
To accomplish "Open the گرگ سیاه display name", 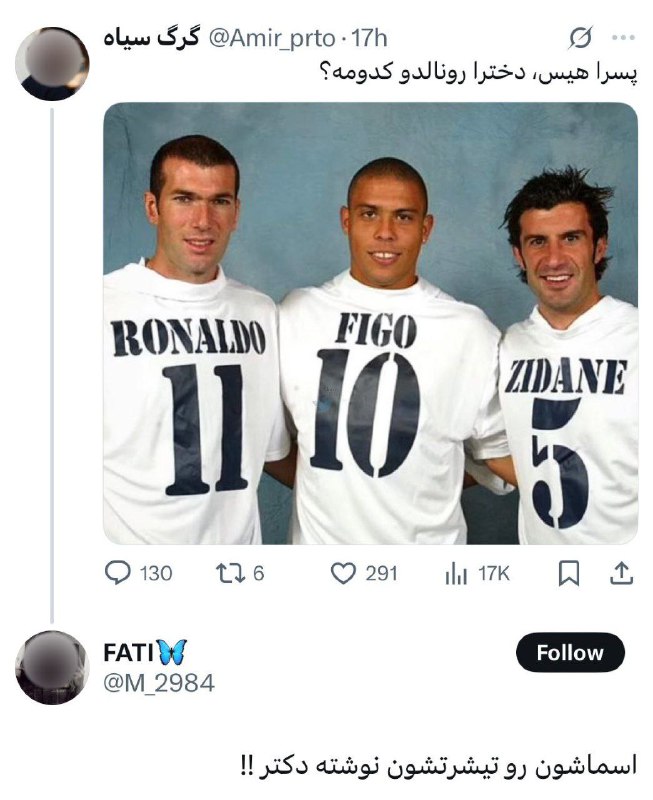I will 151,38.
